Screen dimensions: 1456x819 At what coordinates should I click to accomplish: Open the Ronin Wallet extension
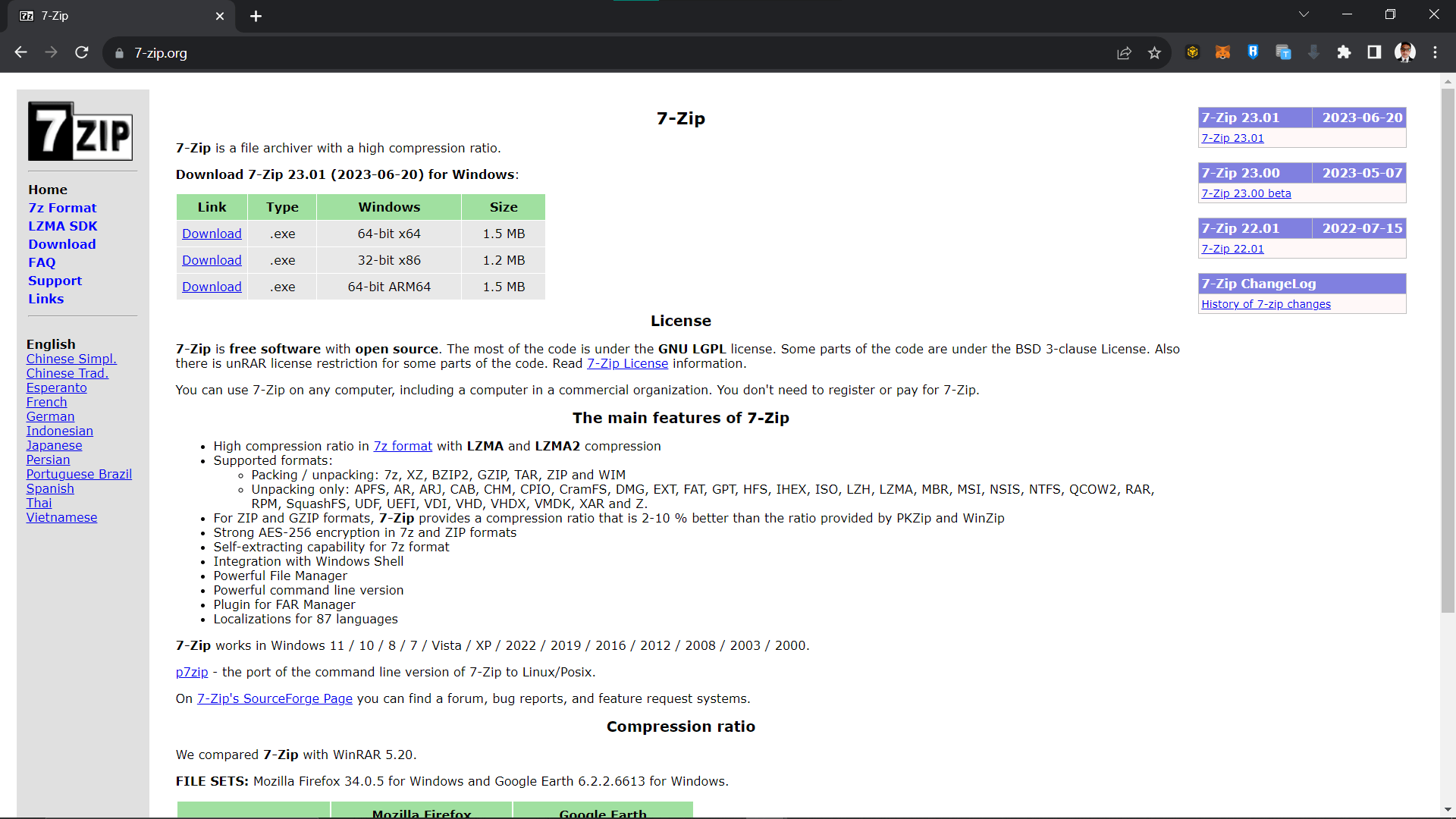(x=1253, y=52)
